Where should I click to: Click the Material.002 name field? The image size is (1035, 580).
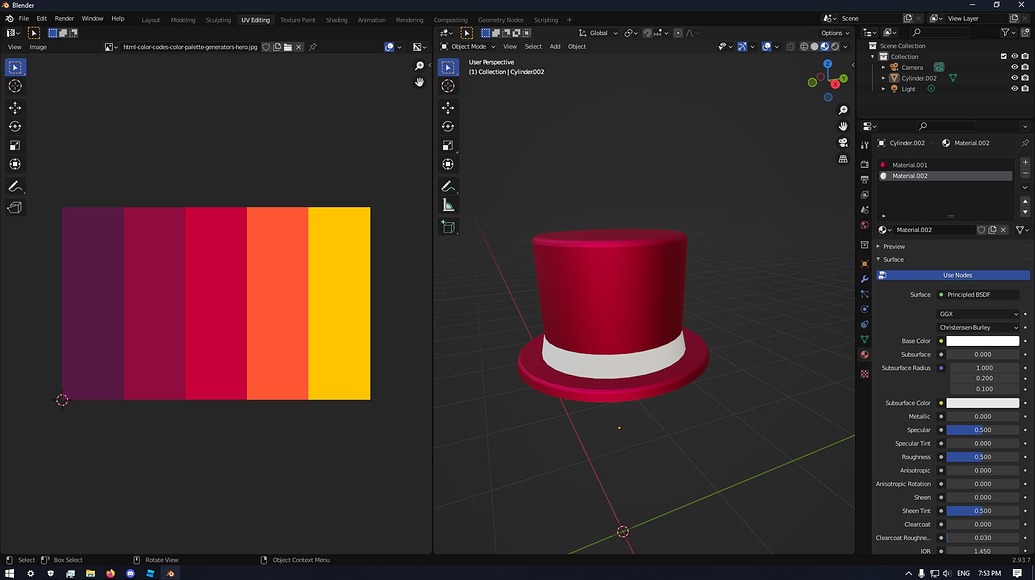pyautogui.click(x=933, y=230)
